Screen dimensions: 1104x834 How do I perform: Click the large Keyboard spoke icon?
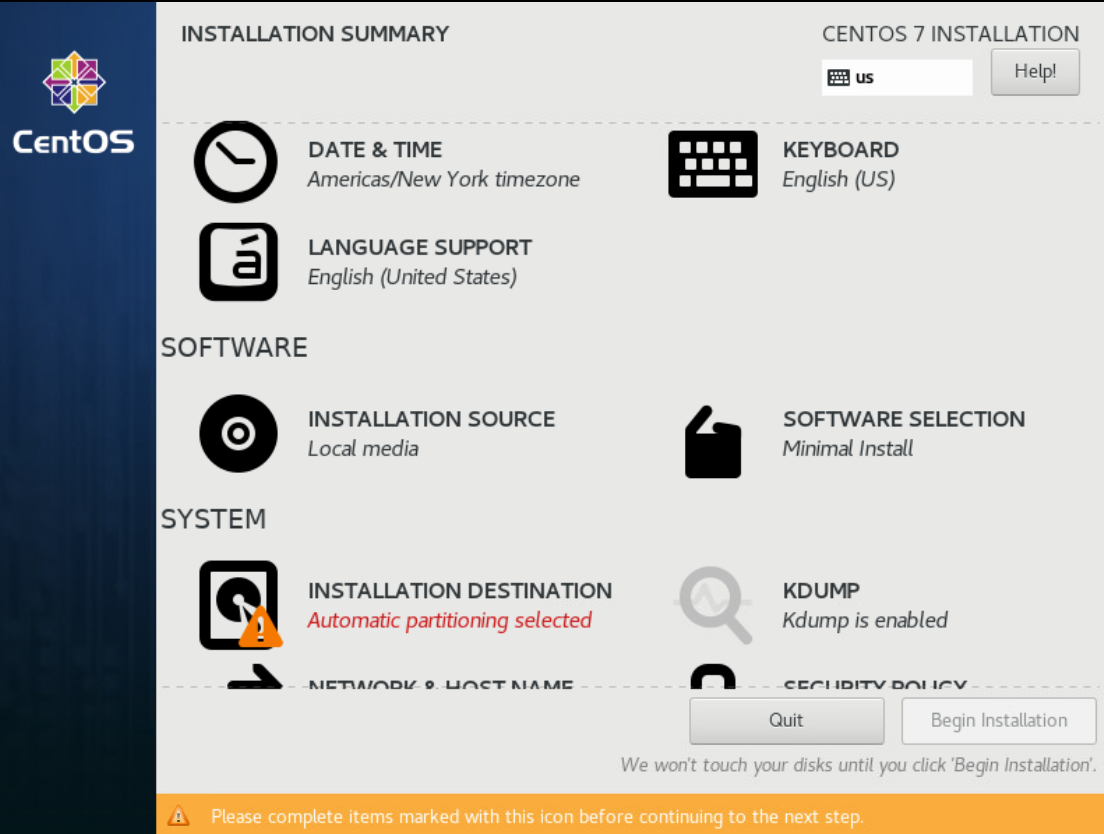[x=713, y=164]
